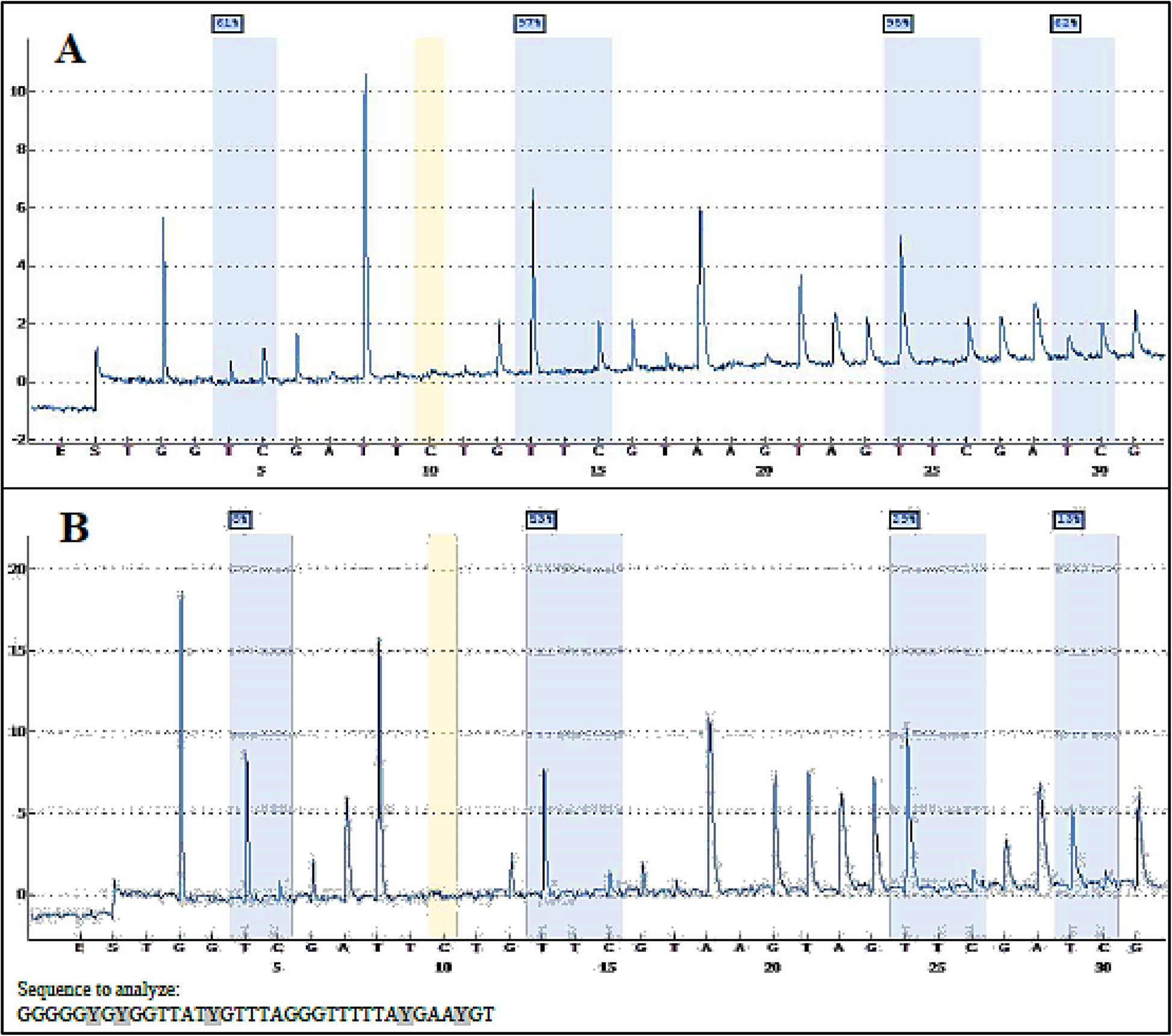
Task: Select the panel label B
Action: [x=74, y=527]
